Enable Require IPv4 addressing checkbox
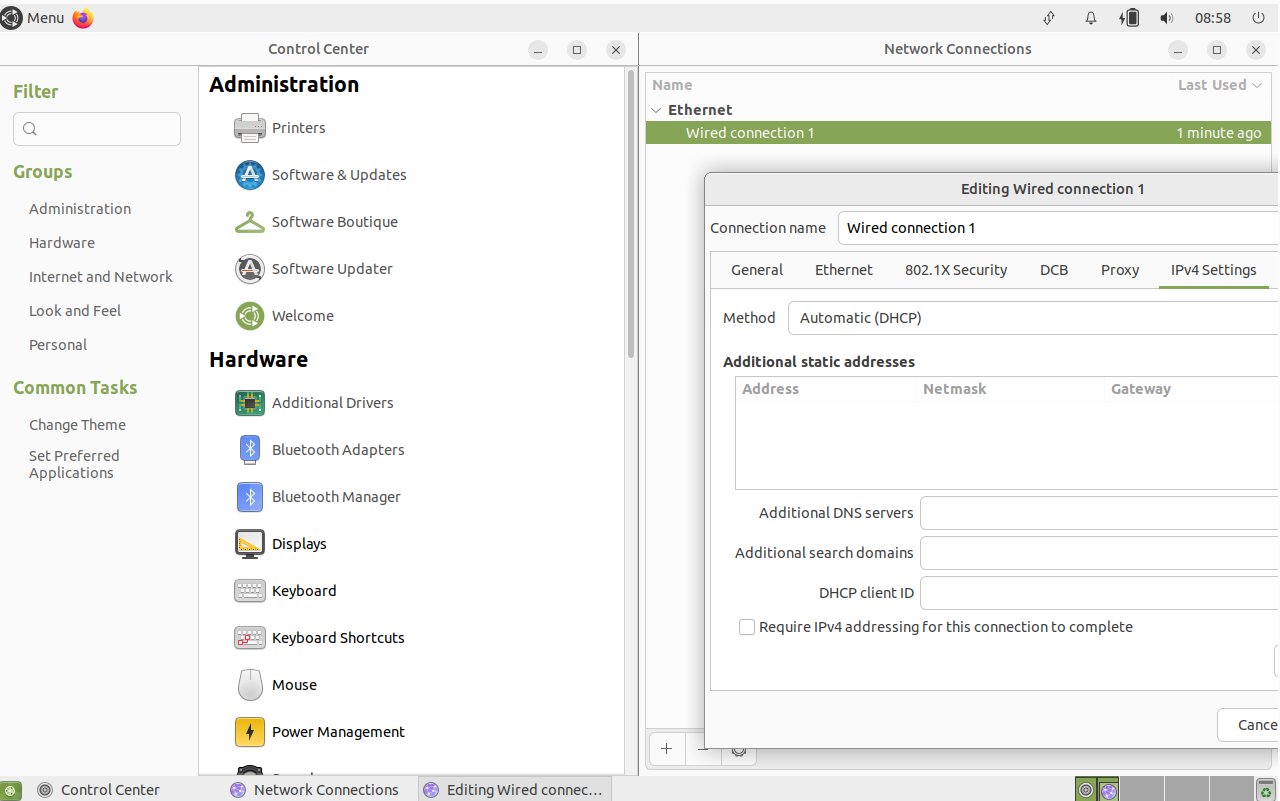Viewport: 1280px width, 801px height. pos(747,627)
